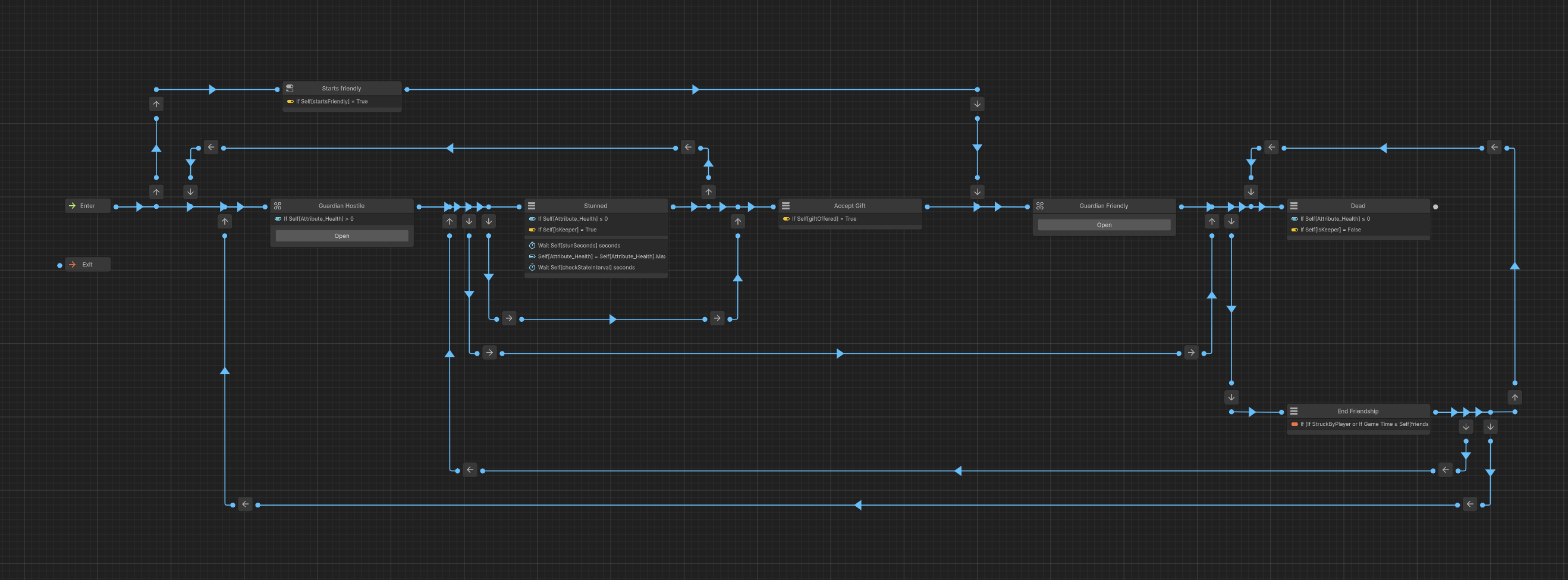Select the End Friendship node title
Viewport: 1568px width, 580px height.
pyautogui.click(x=1358, y=411)
